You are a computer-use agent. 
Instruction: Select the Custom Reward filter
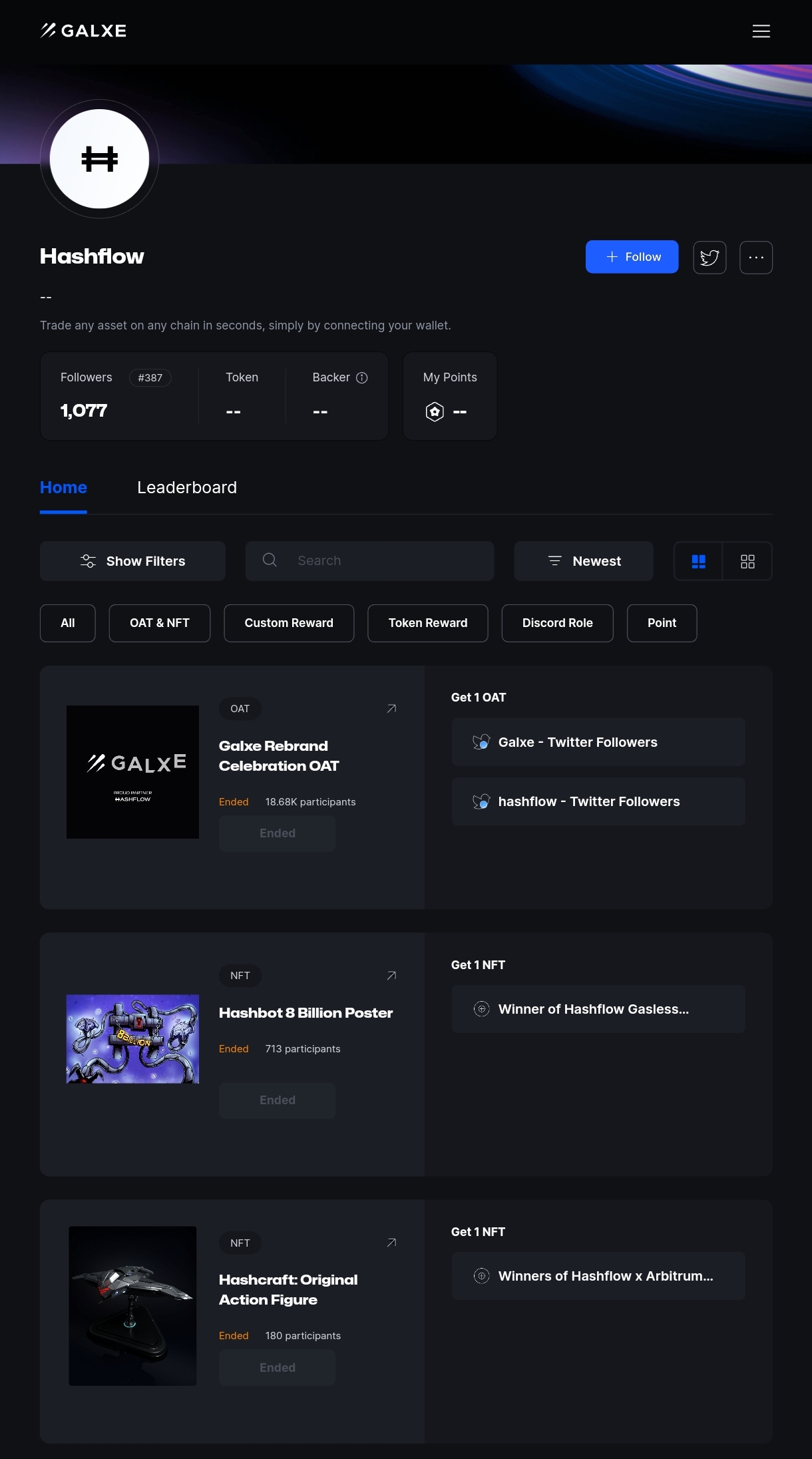coord(289,623)
